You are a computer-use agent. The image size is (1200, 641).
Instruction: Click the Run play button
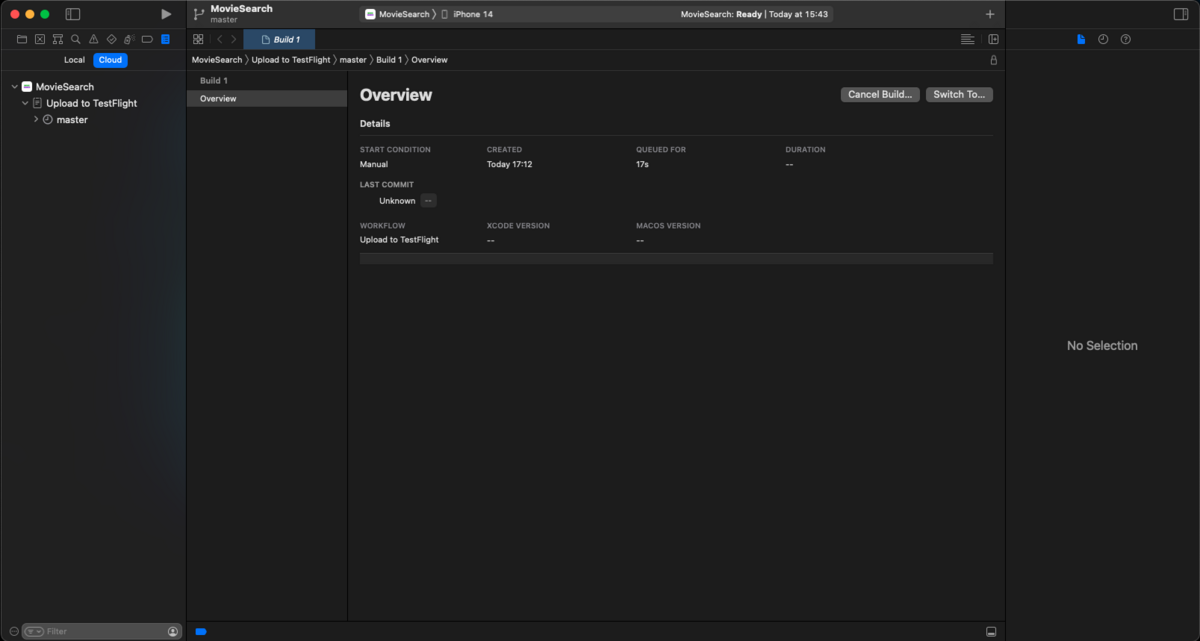[166, 14]
